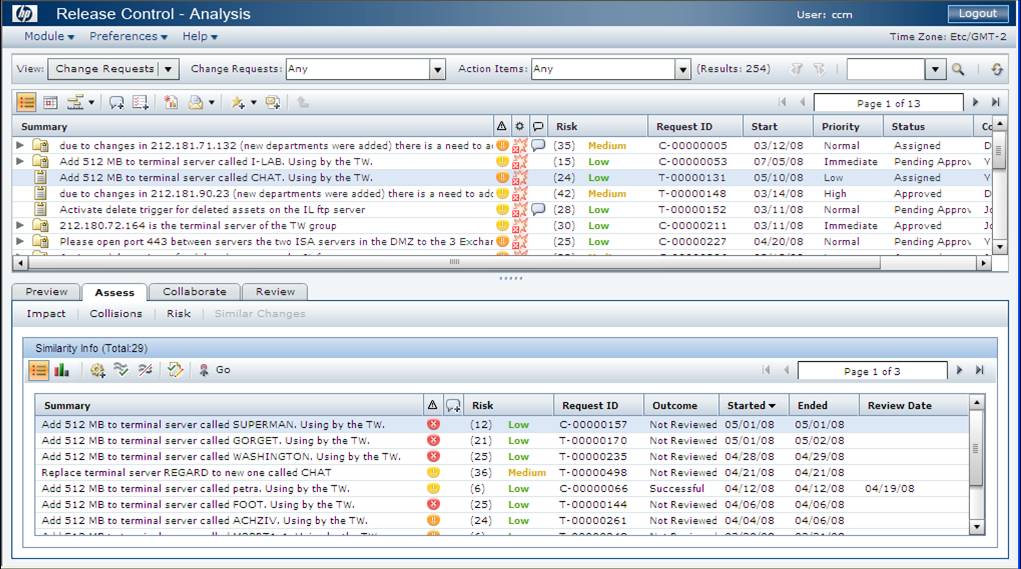
Task: Open the Risk sub-tab
Action: (x=178, y=314)
